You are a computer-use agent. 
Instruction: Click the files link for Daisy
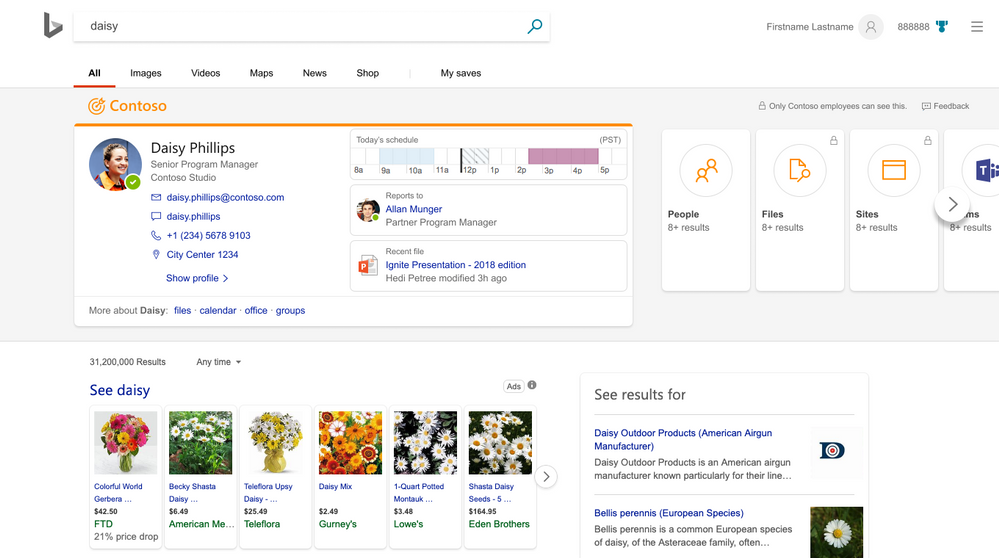182,311
